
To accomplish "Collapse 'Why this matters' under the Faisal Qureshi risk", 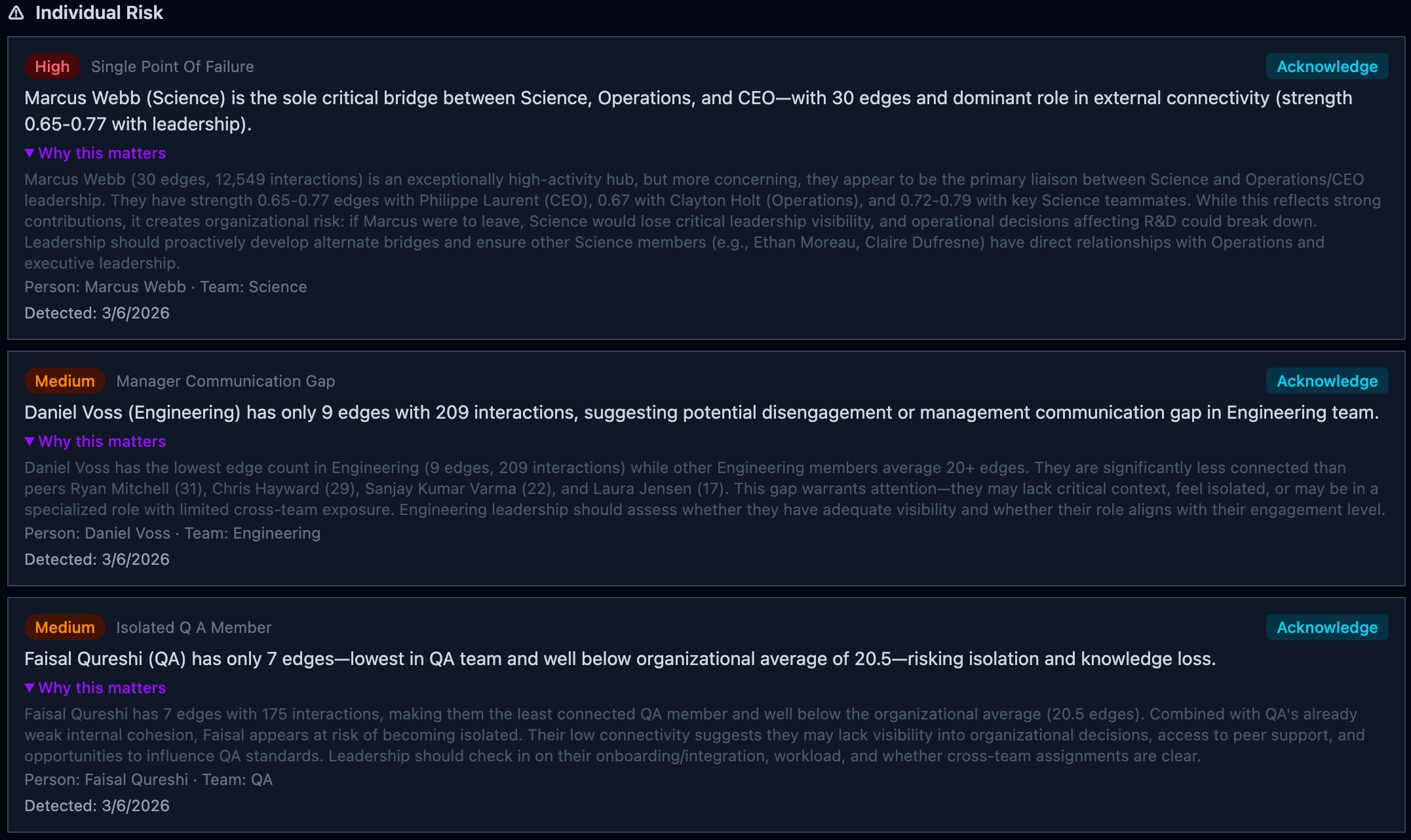I will (x=96, y=688).
